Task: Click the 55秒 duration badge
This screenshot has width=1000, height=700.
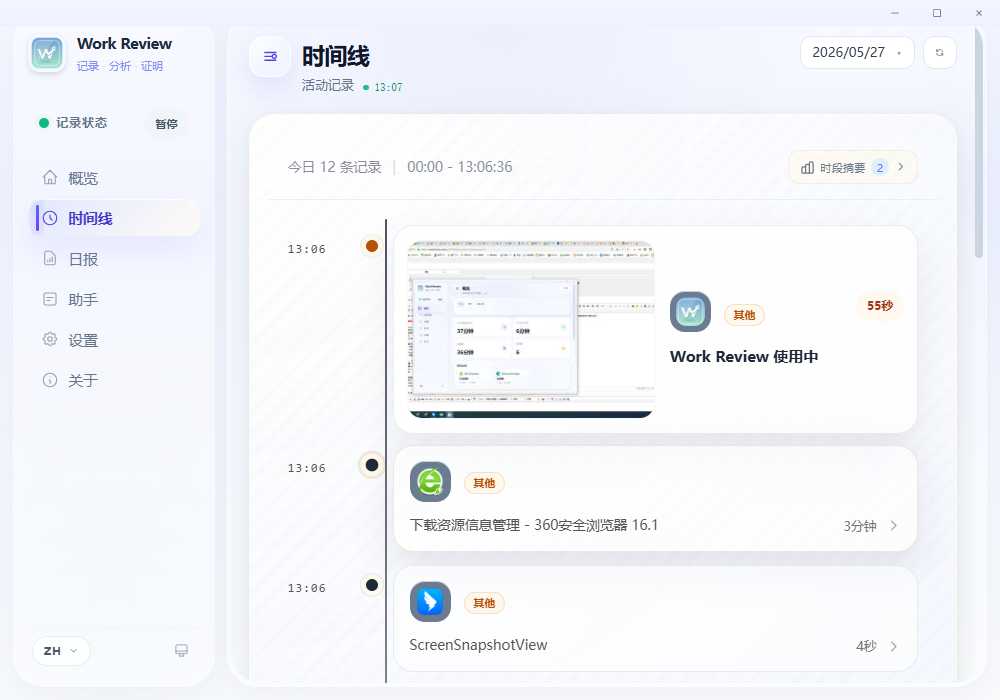Action: 879,306
